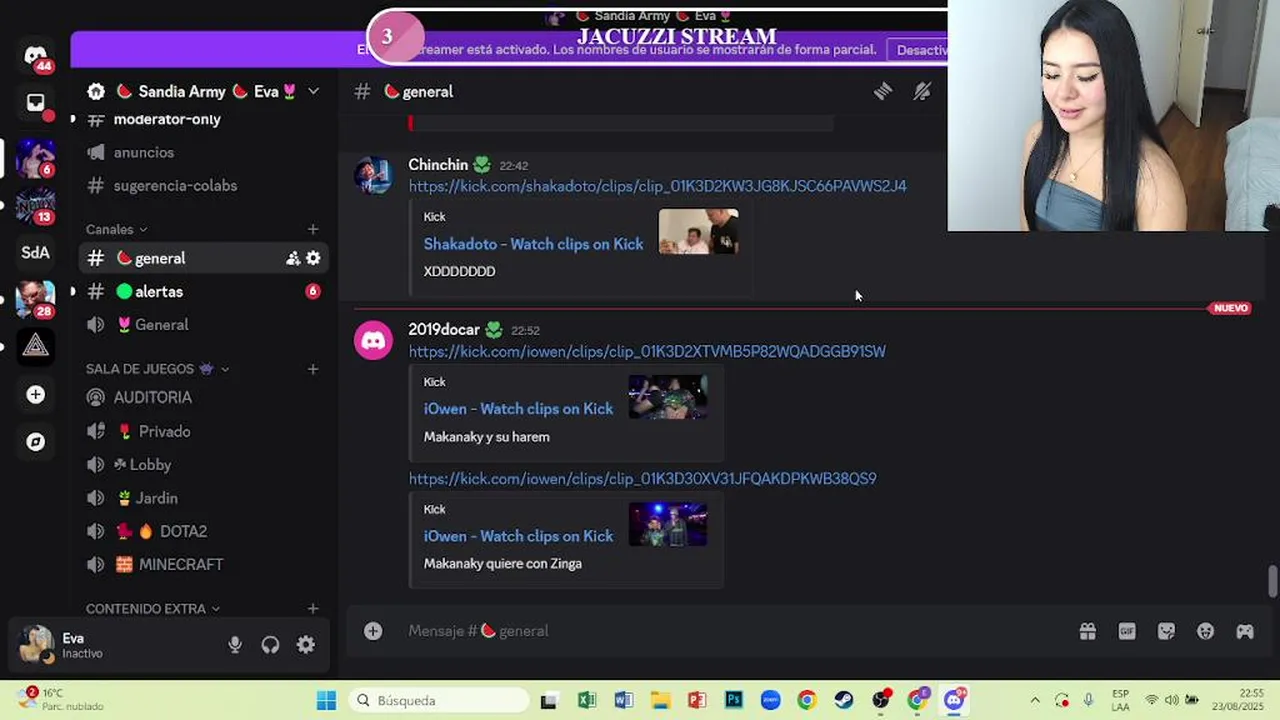Image resolution: width=1280 pixels, height=720 pixels.
Task: Click the chat scrollbar thumb
Action: 1272,581
